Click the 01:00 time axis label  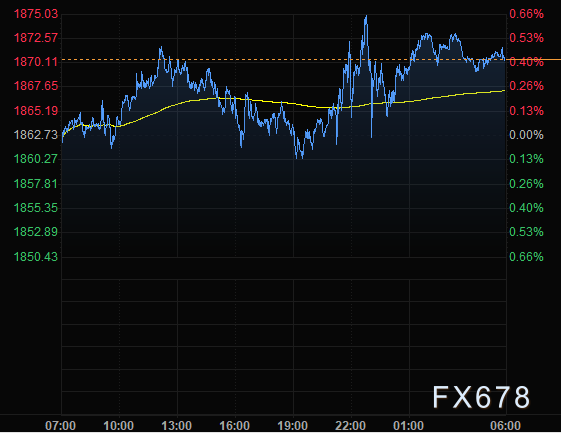[409, 426]
